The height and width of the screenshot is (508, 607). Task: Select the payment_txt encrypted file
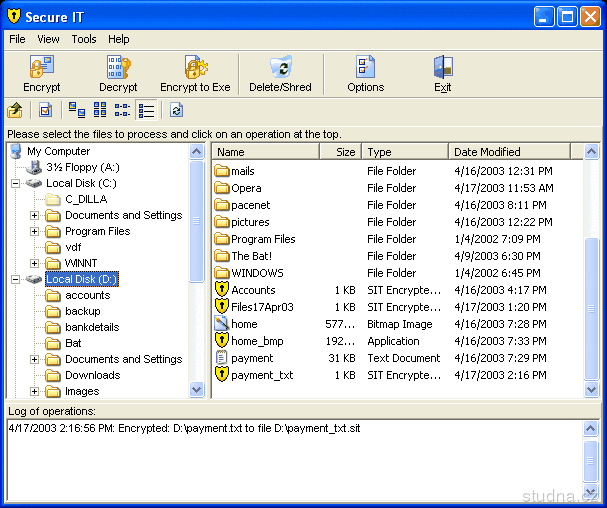tap(261, 375)
